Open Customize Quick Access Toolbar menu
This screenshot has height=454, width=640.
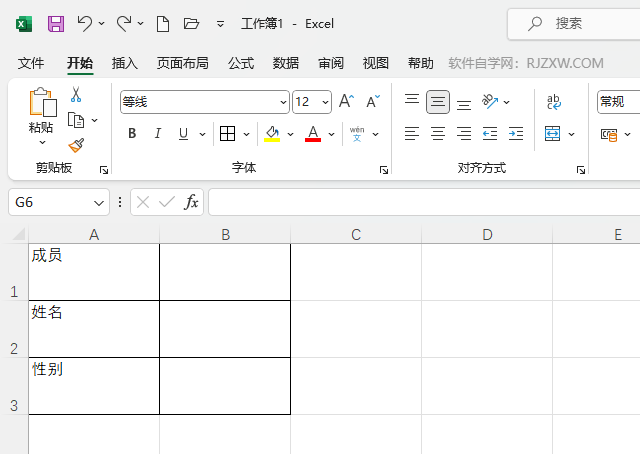pos(220,24)
